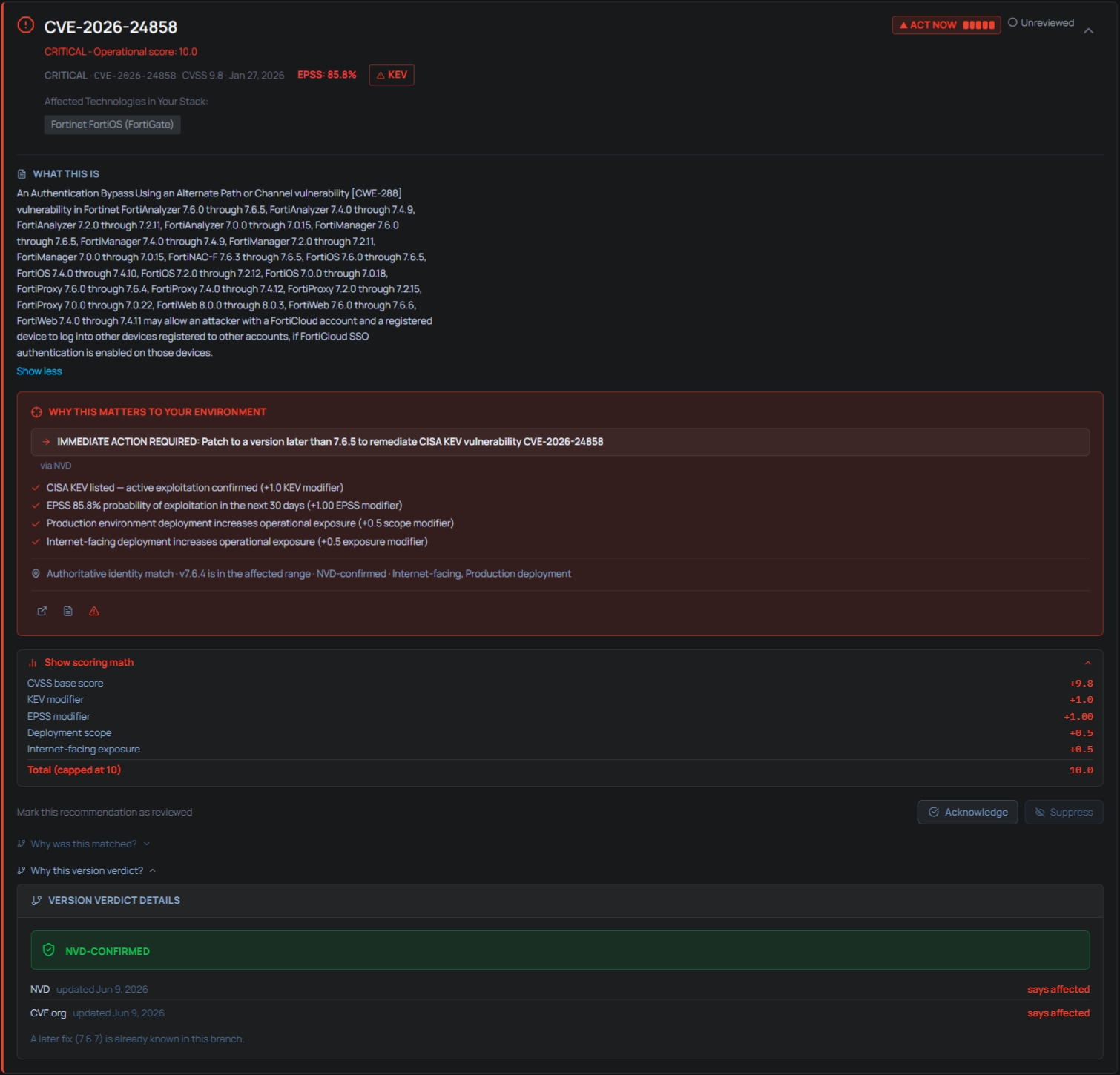Click the WHAT THIS IS document icon
This screenshot has width=1120, height=1075.
click(x=22, y=174)
